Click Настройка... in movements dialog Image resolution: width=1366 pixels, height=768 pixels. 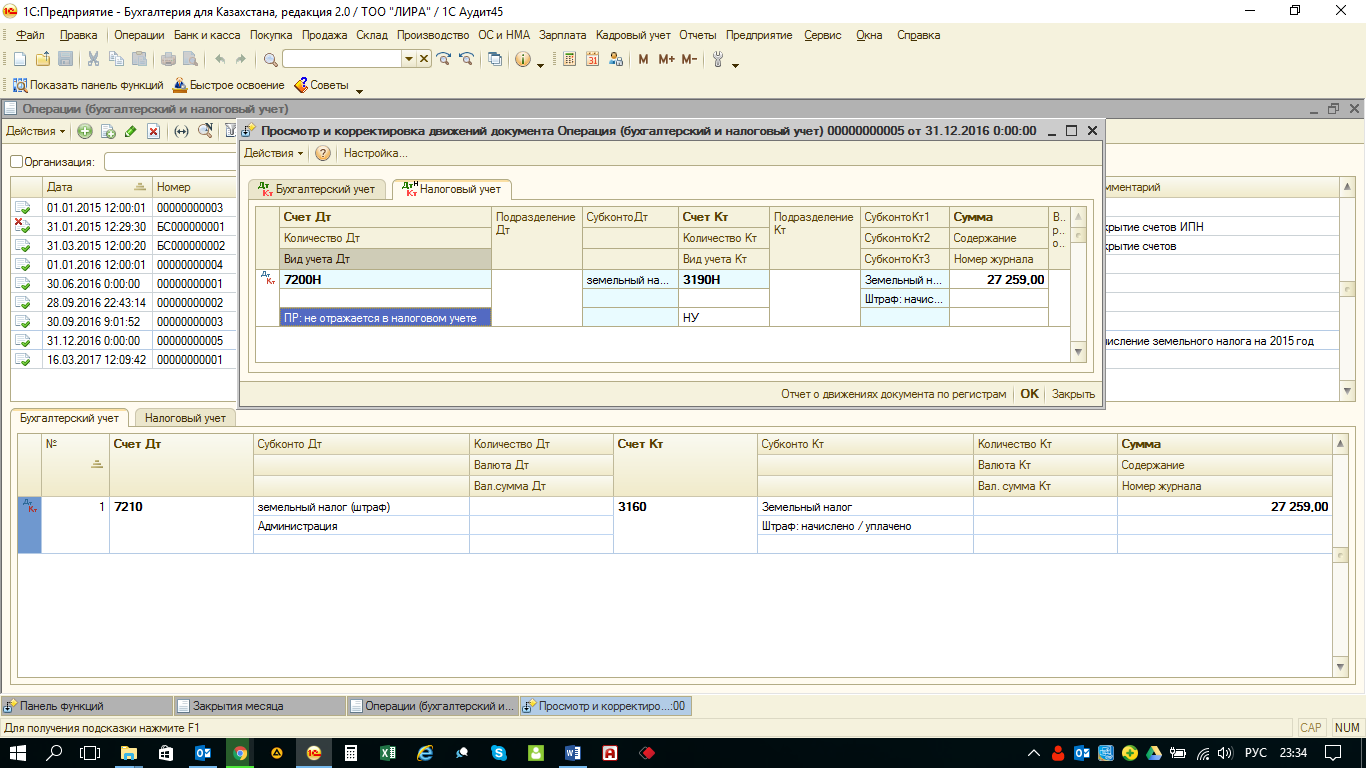click(x=375, y=153)
